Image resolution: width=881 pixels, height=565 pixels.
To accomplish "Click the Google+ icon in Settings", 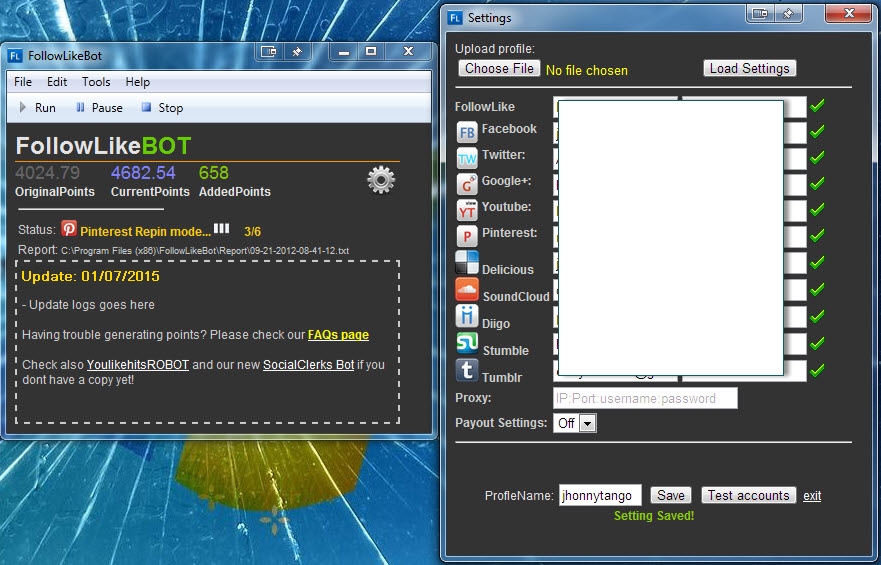I will [467, 184].
